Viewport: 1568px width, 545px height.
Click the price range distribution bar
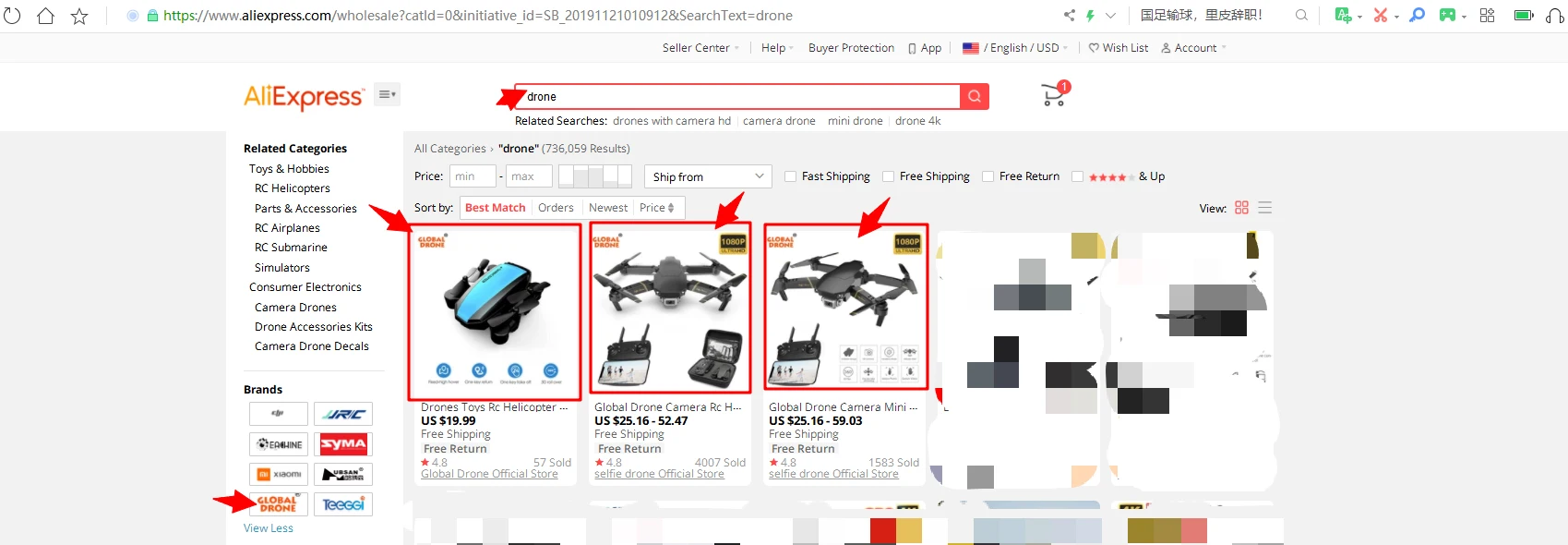click(x=595, y=176)
